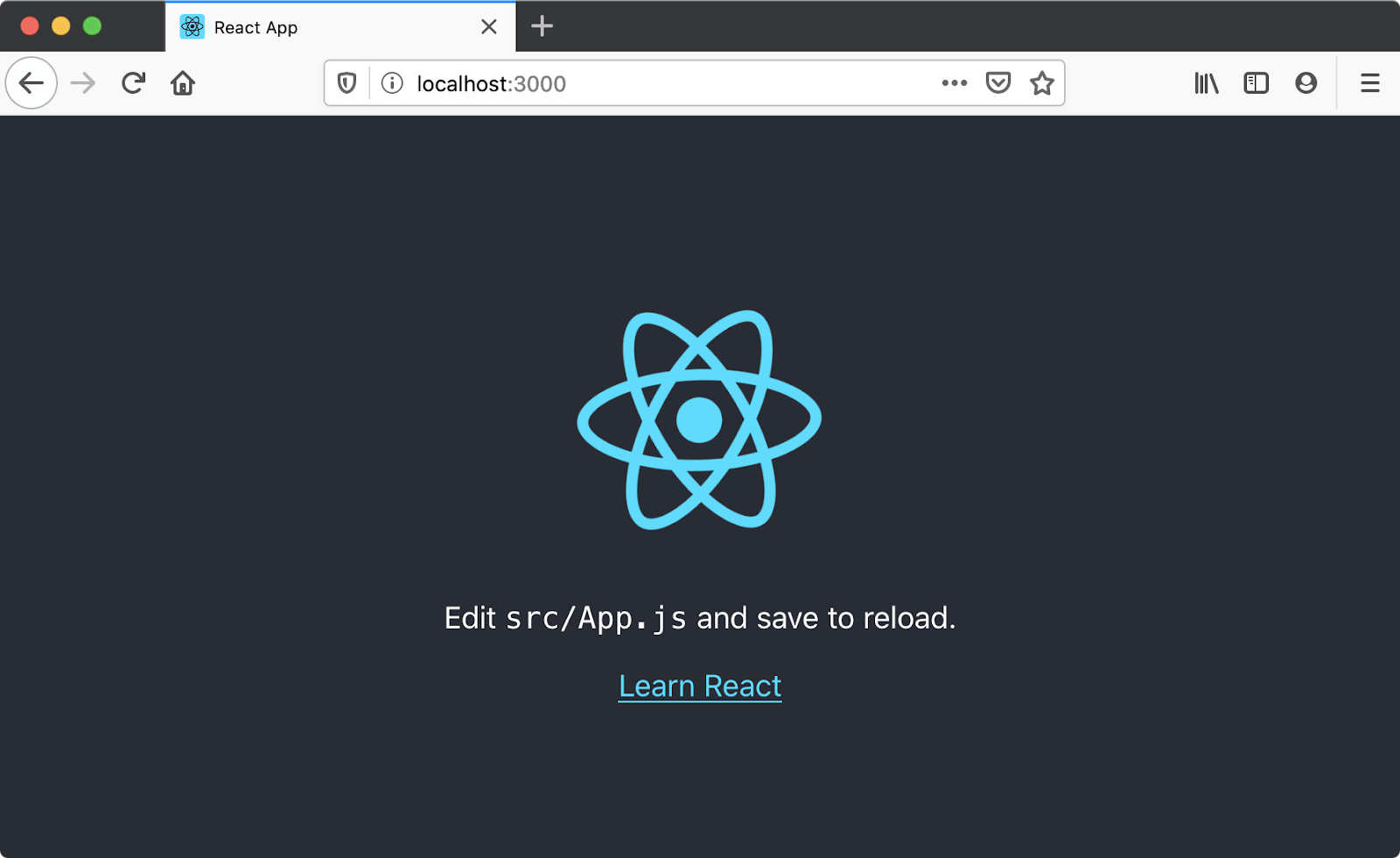The width and height of the screenshot is (1400, 858).
Task: Click the forward navigation arrow
Action: pos(82,83)
